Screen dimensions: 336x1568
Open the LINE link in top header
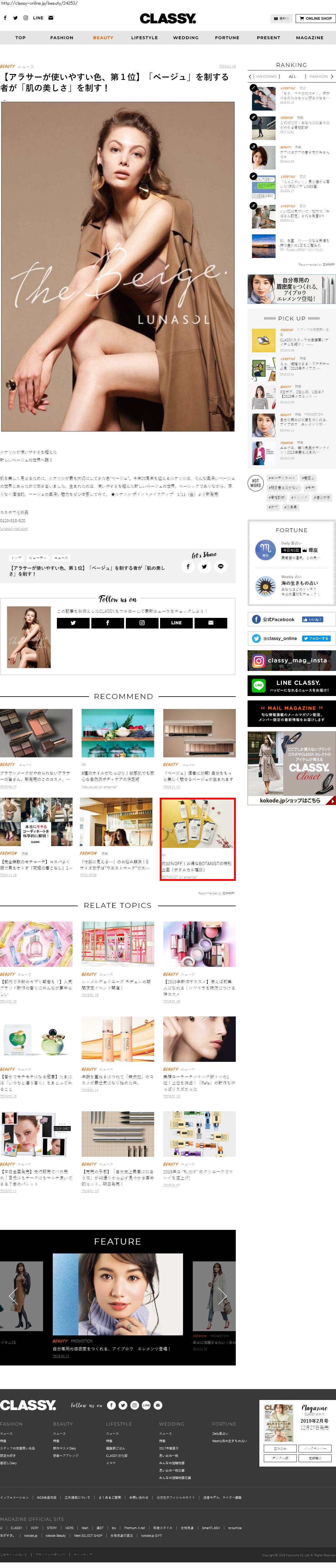click(38, 18)
